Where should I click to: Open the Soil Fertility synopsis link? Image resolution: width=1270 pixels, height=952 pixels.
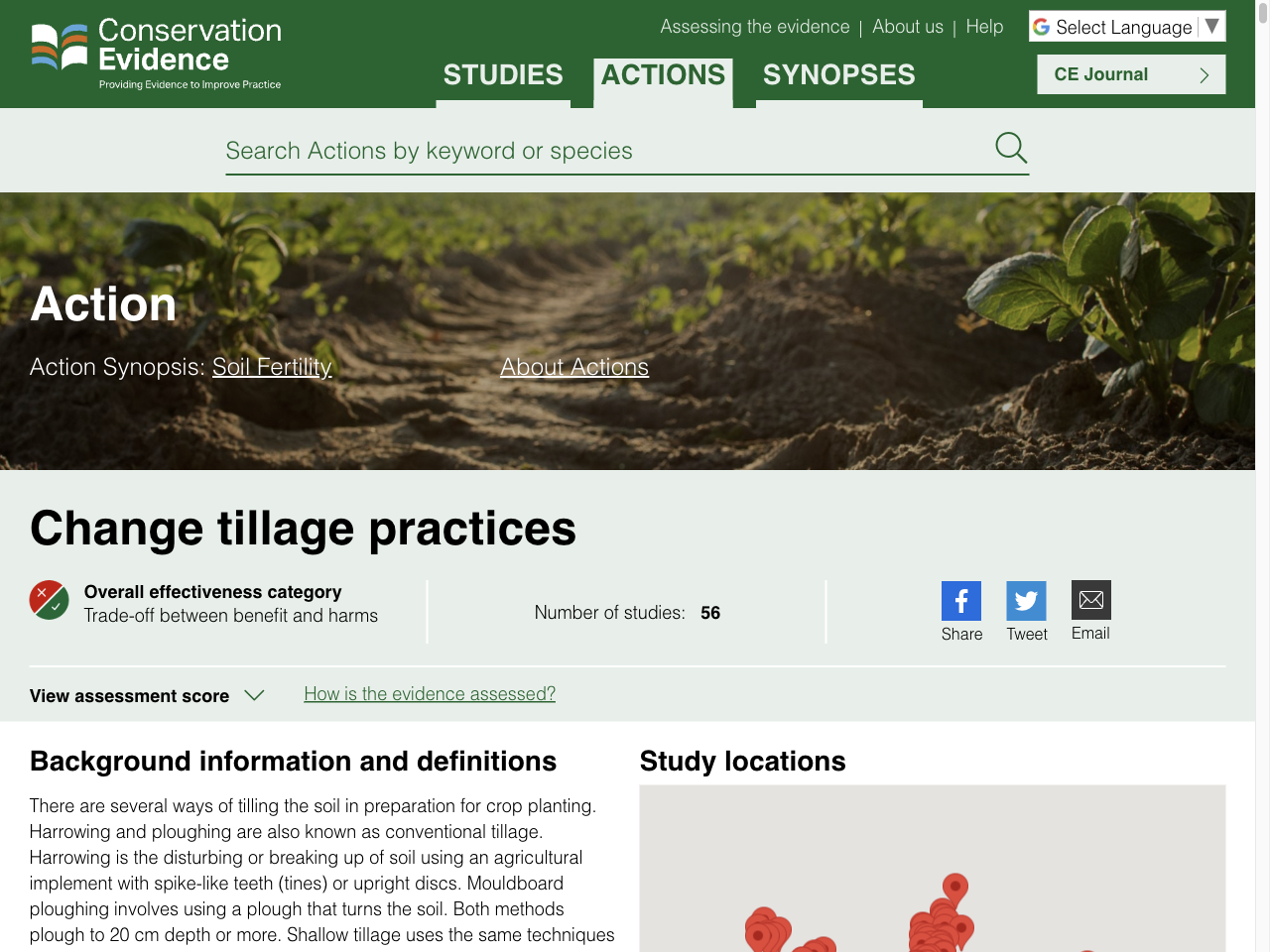point(272,367)
